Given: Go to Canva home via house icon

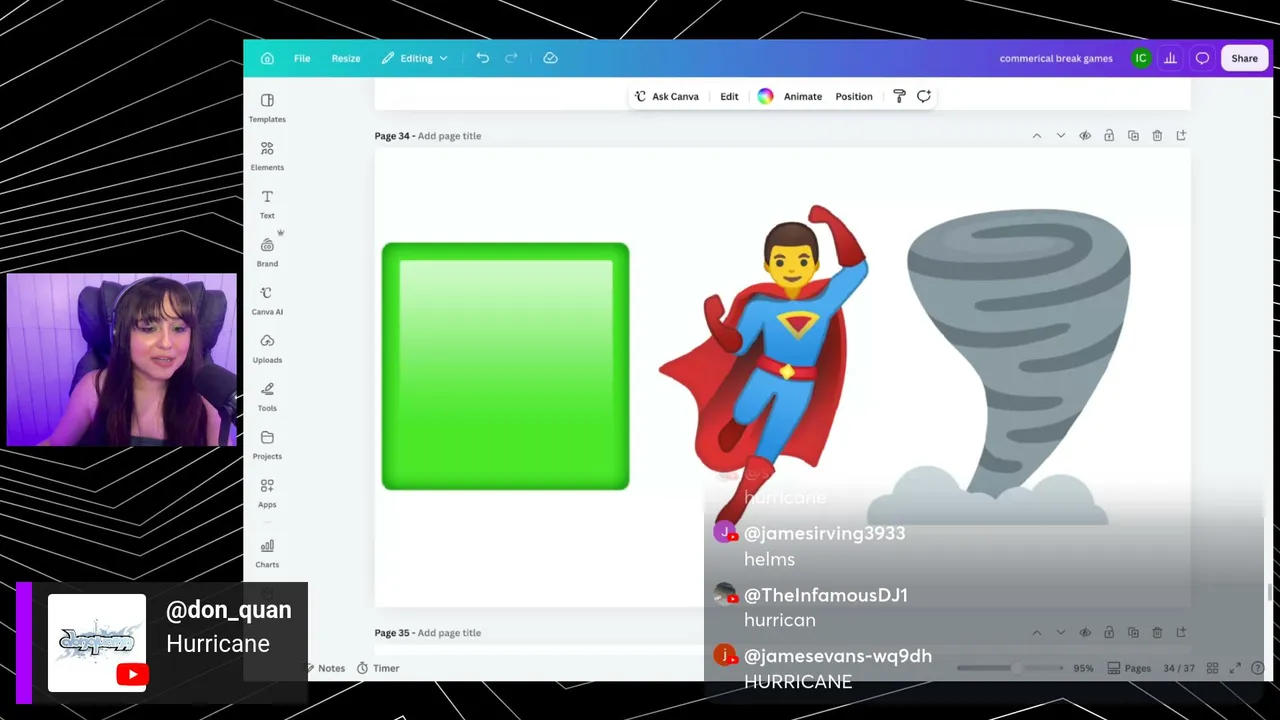Looking at the screenshot, I should coord(267,58).
